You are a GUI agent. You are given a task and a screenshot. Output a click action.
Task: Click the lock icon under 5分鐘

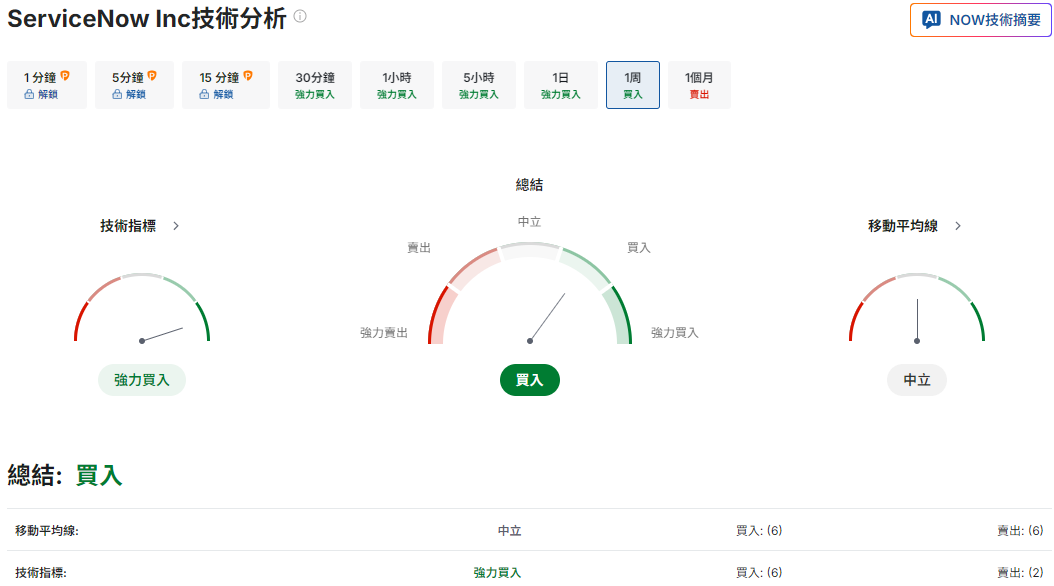click(117, 94)
